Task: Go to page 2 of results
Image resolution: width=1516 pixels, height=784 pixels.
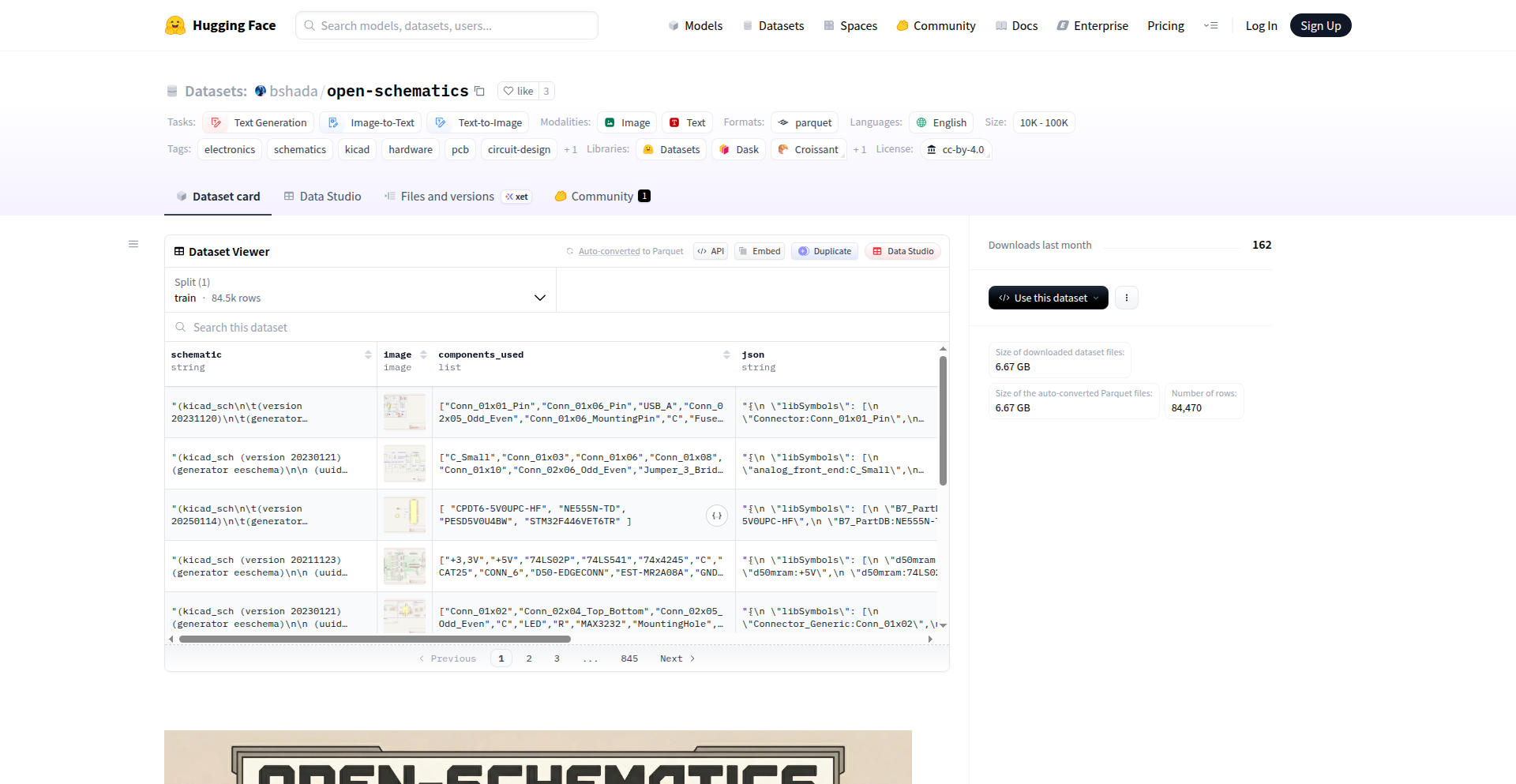Action: [529, 658]
